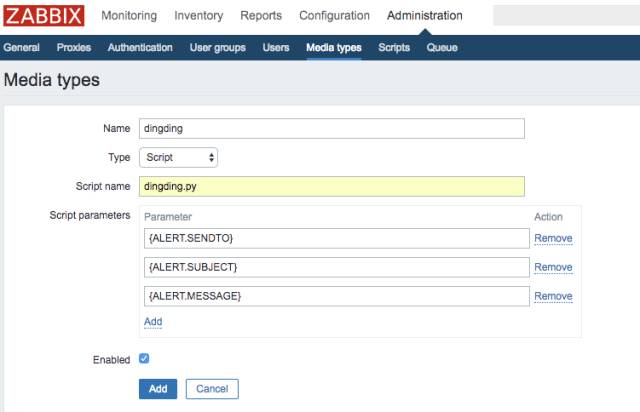This screenshot has height=412, width=640.
Task: Toggle the Enabled checkbox
Action: pos(144,358)
